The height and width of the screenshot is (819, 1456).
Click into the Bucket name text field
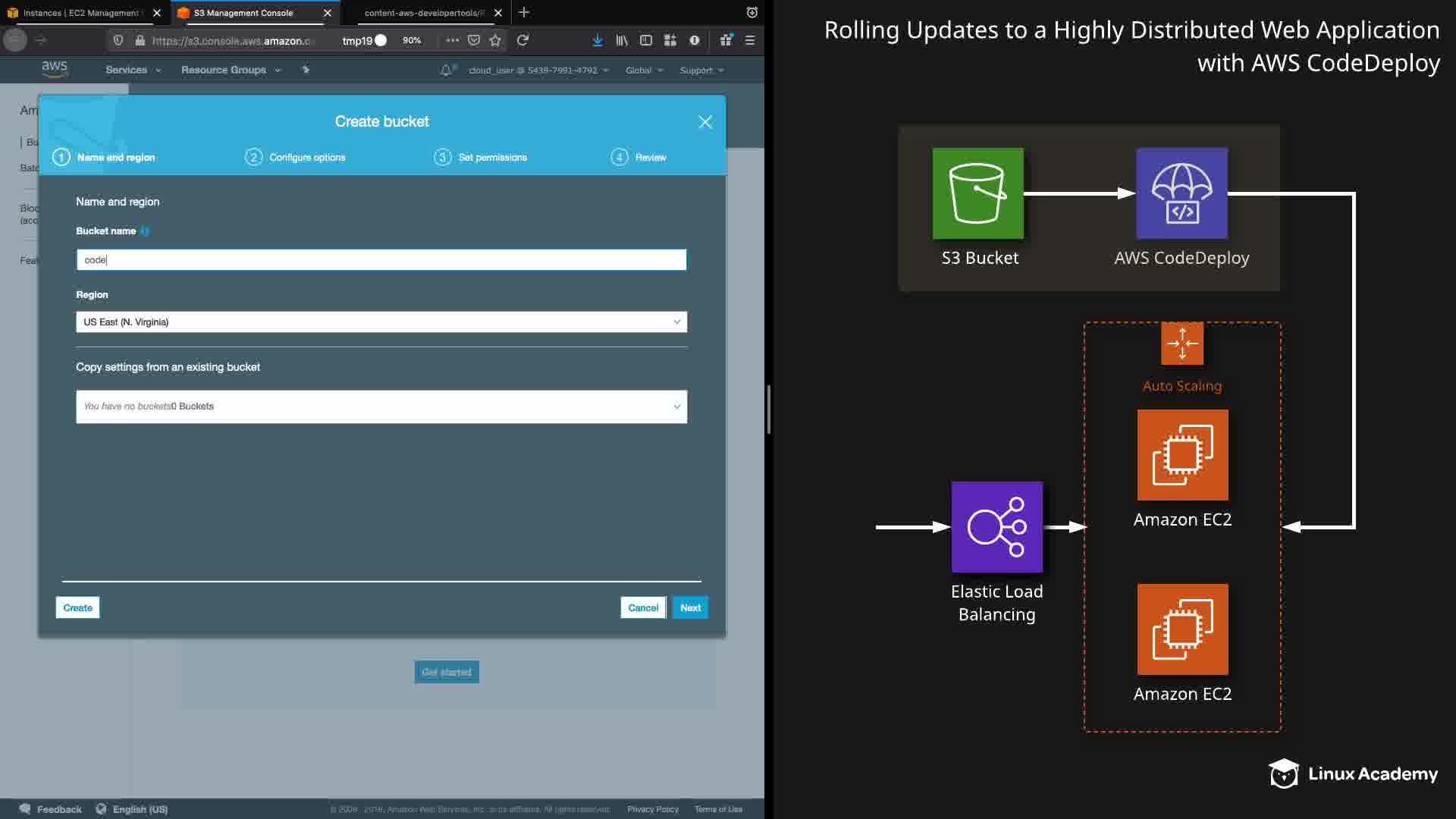[x=381, y=260]
